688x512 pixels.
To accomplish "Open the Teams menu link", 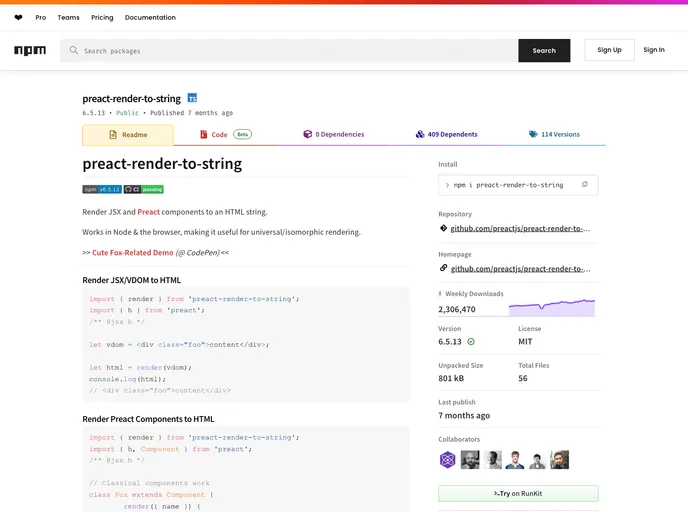I will pos(68,18).
